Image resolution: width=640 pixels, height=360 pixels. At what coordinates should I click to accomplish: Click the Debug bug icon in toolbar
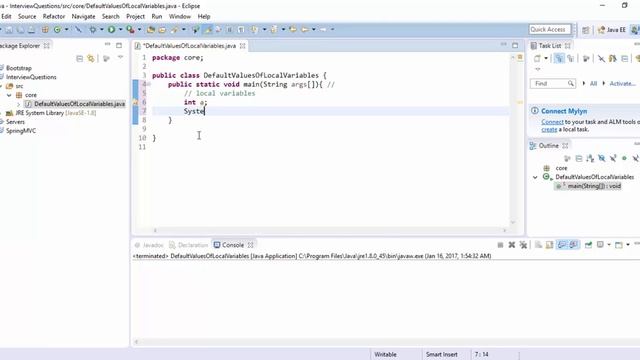point(93,29)
